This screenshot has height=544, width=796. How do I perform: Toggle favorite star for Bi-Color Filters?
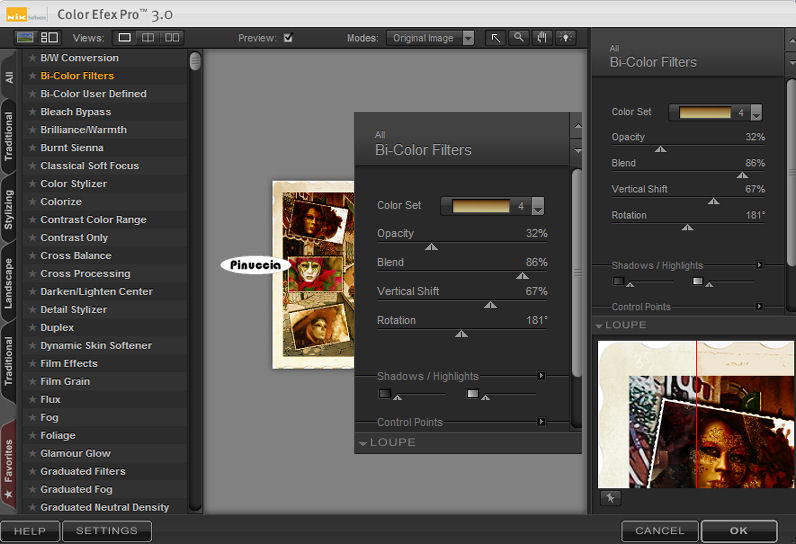tap(32, 76)
